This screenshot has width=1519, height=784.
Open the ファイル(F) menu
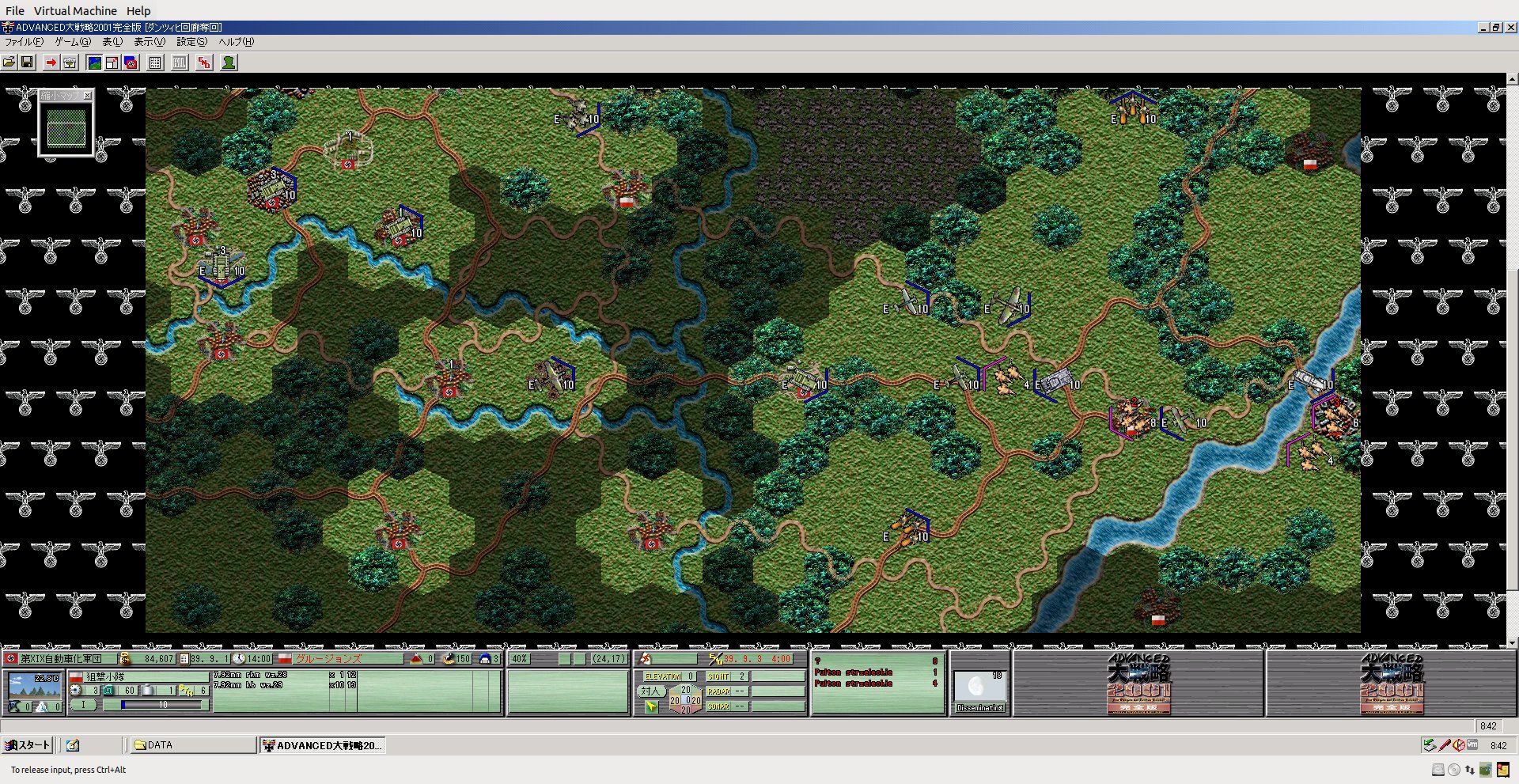tap(25, 42)
